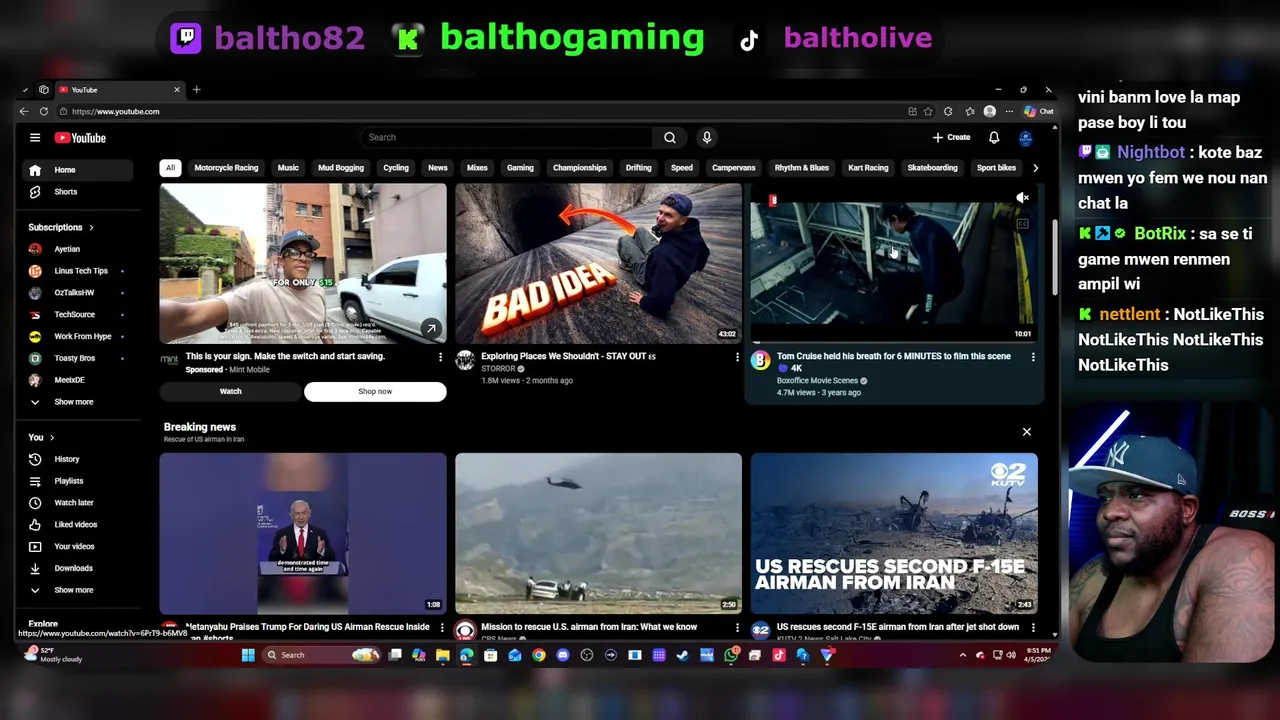Select the Kart Racing chip

[x=868, y=168]
